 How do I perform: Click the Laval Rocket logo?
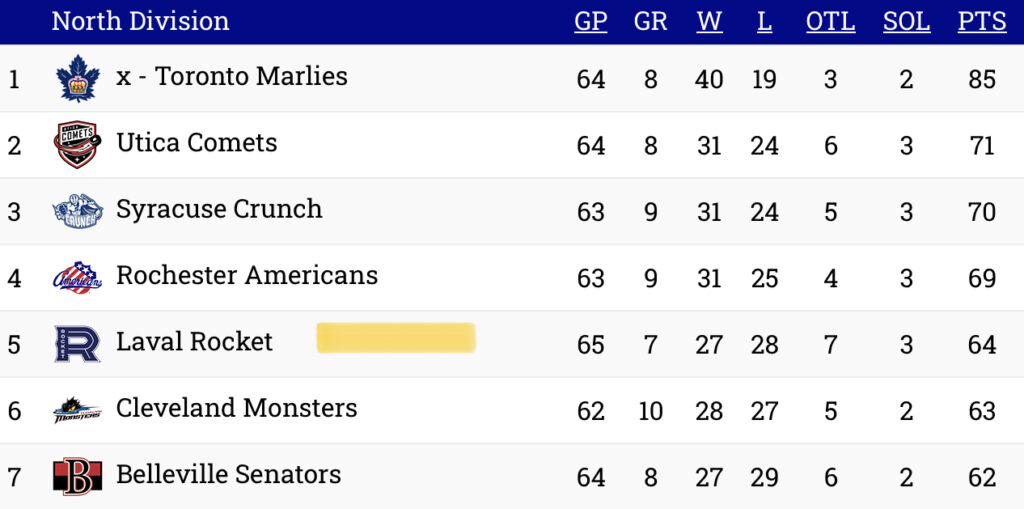77,344
